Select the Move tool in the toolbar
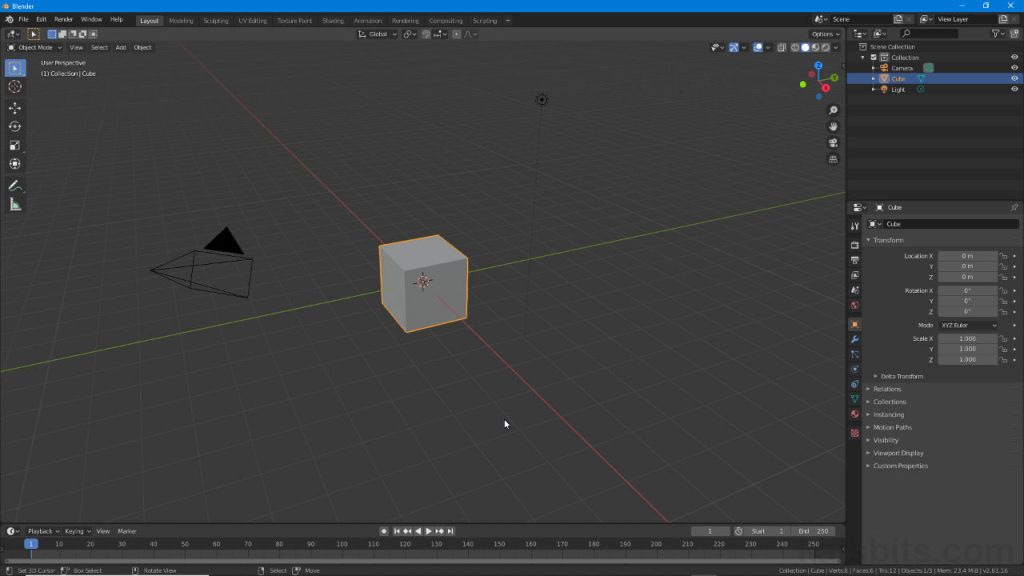This screenshot has height=576, width=1024. [x=14, y=110]
